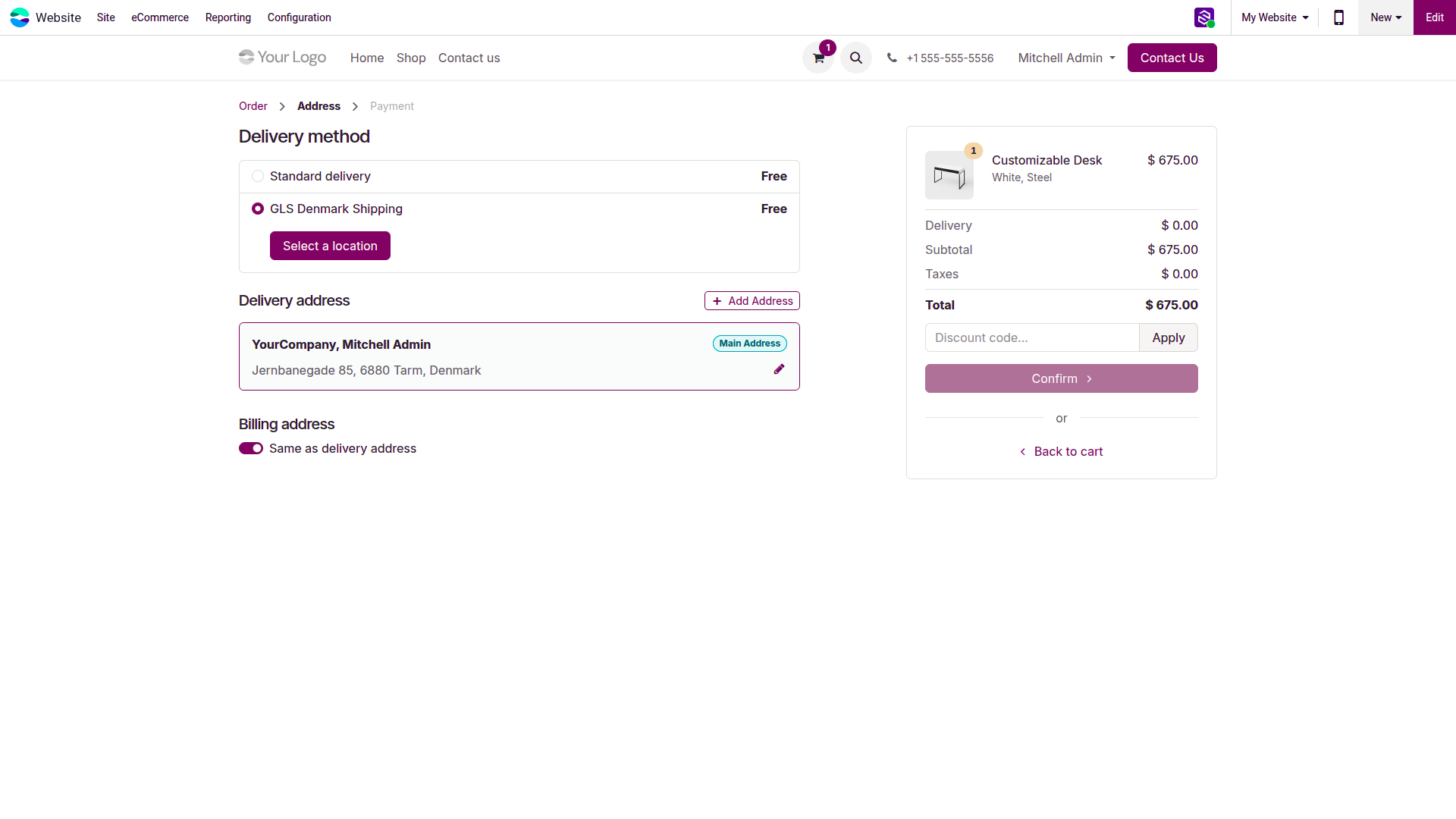This screenshot has width=1456, height=819.
Task: Click the Total amount $ 675.00
Action: (1172, 305)
